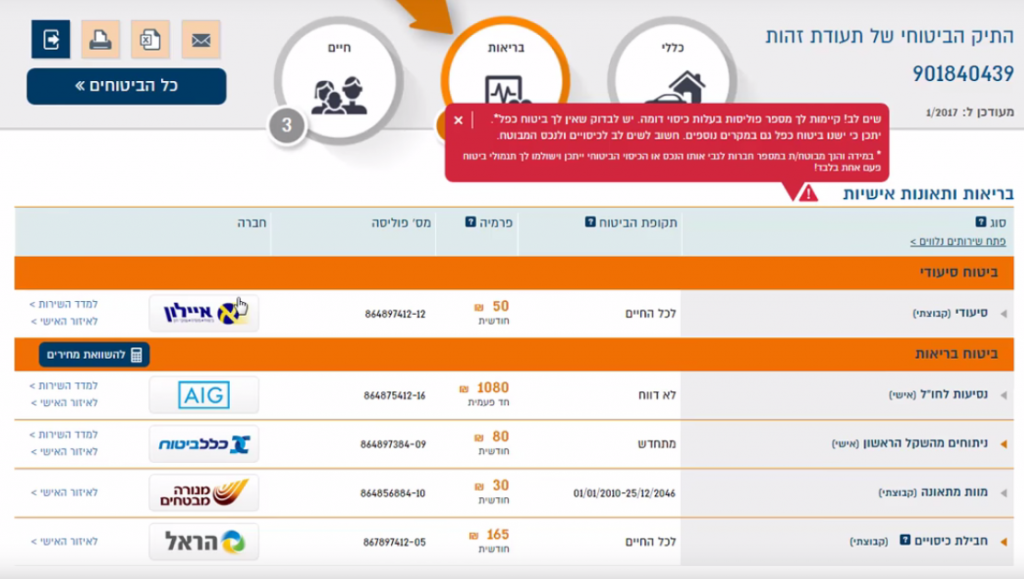Click the help icon beside פרמיה column
The width and height of the screenshot is (1024, 579).
pos(470,222)
